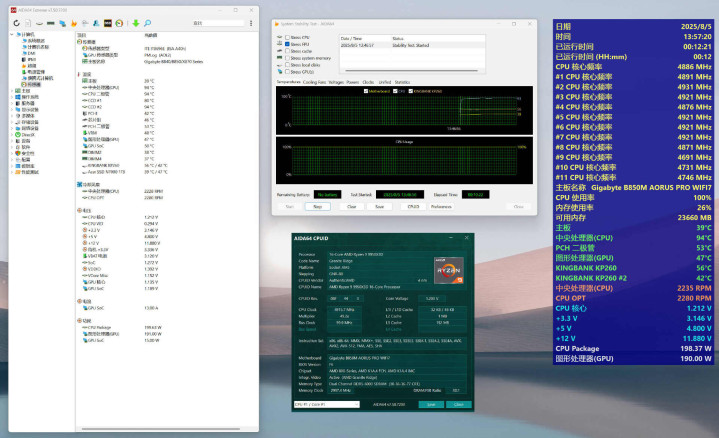Image resolution: width=719 pixels, height=438 pixels.
Task: Expand the 服务器 (Server) tree node
Action: coord(12,103)
